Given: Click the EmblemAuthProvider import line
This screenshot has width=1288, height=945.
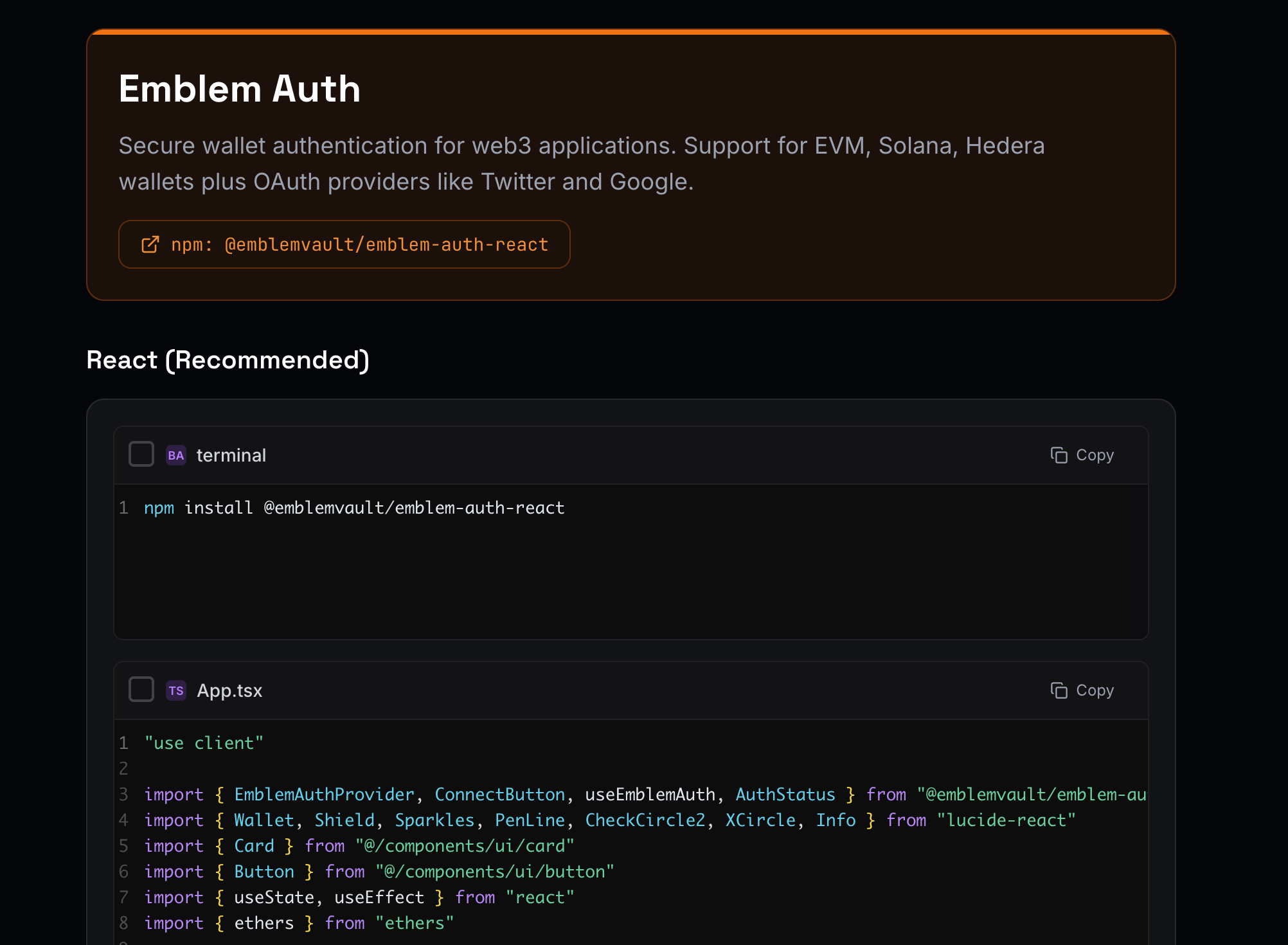Looking at the screenshot, I should [643, 795].
